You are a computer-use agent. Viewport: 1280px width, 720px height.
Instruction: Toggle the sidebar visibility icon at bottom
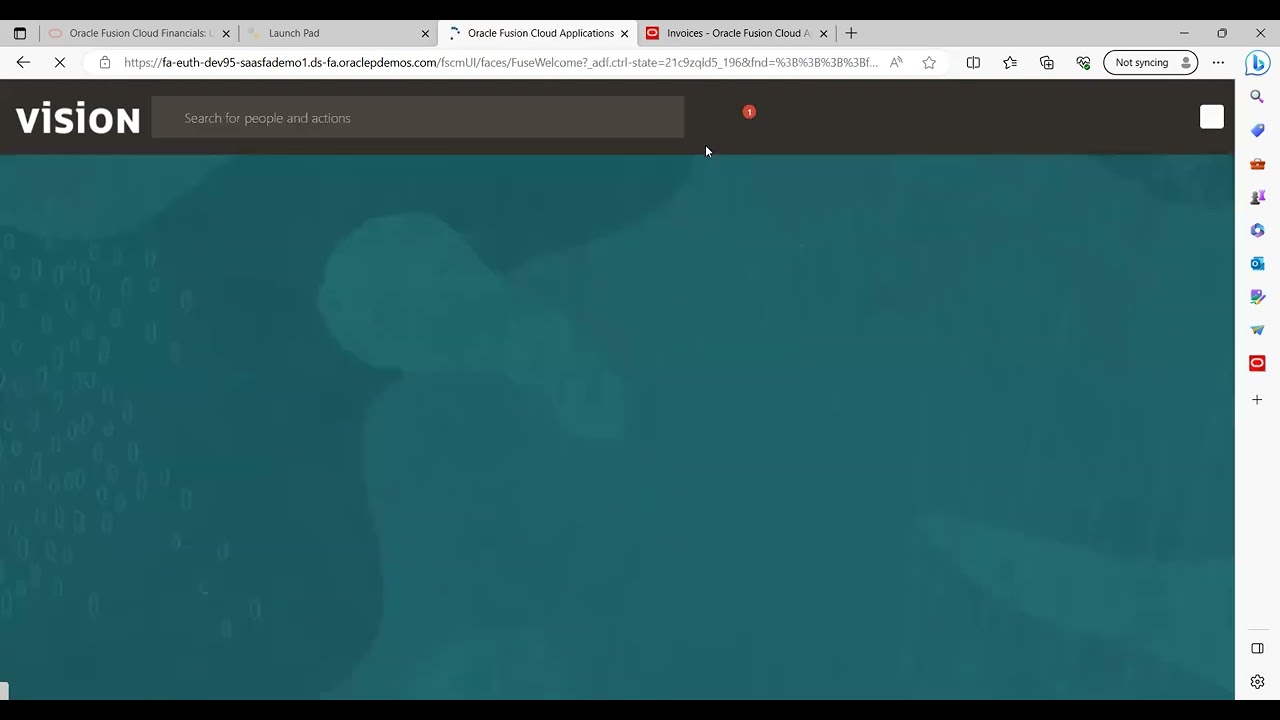pos(1257,648)
